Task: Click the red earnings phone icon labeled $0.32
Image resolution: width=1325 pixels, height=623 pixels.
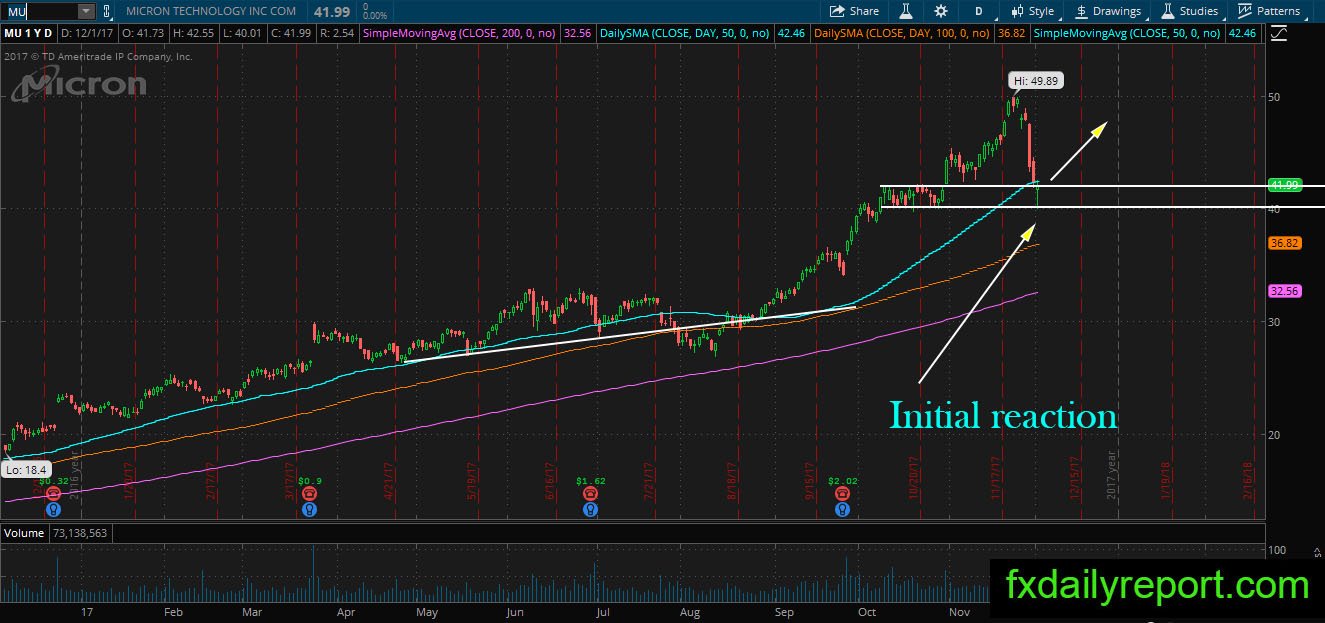Action: [x=53, y=494]
